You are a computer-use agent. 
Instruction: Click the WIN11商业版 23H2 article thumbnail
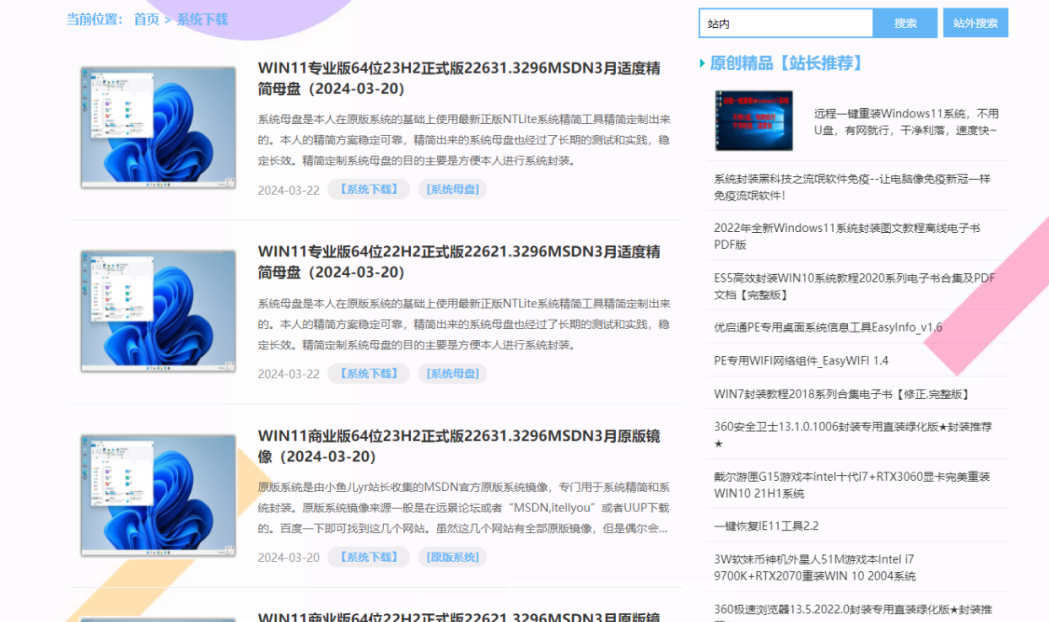point(158,495)
